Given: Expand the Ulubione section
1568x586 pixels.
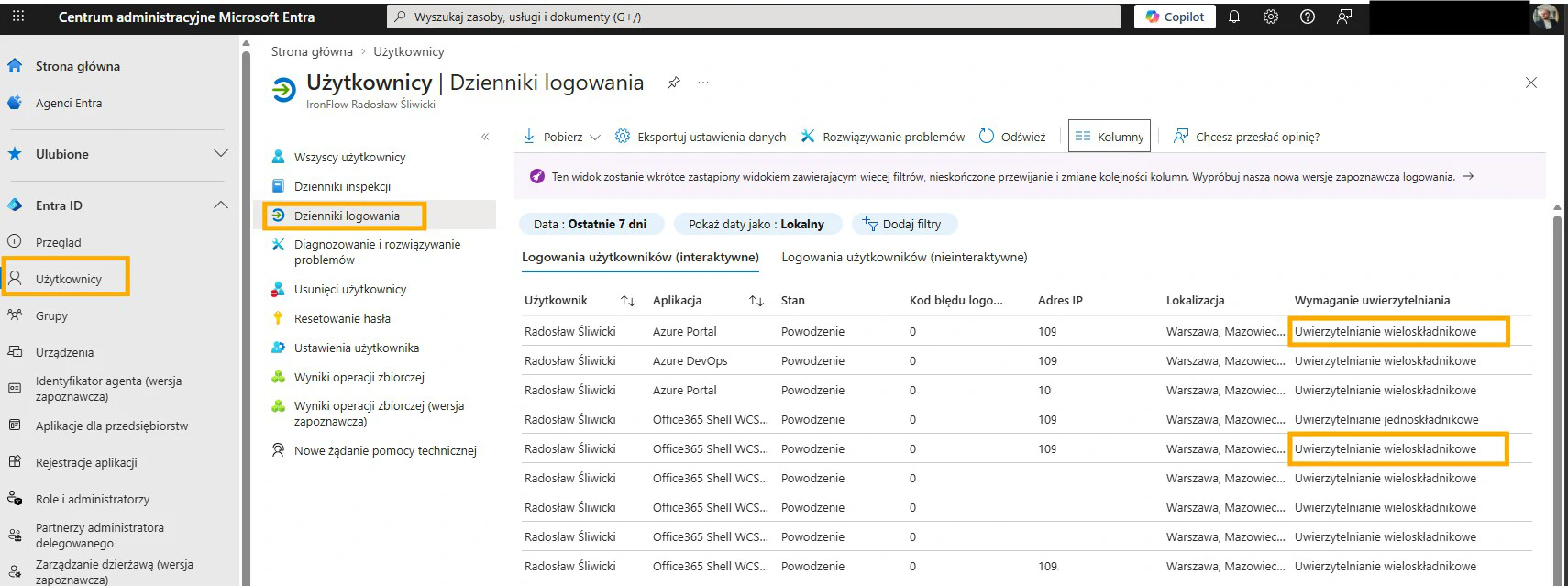Looking at the screenshot, I should click(220, 153).
